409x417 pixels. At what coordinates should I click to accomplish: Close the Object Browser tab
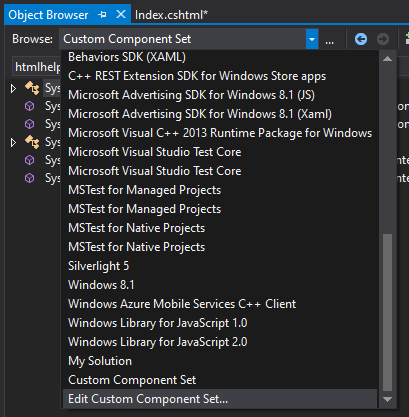(121, 14)
